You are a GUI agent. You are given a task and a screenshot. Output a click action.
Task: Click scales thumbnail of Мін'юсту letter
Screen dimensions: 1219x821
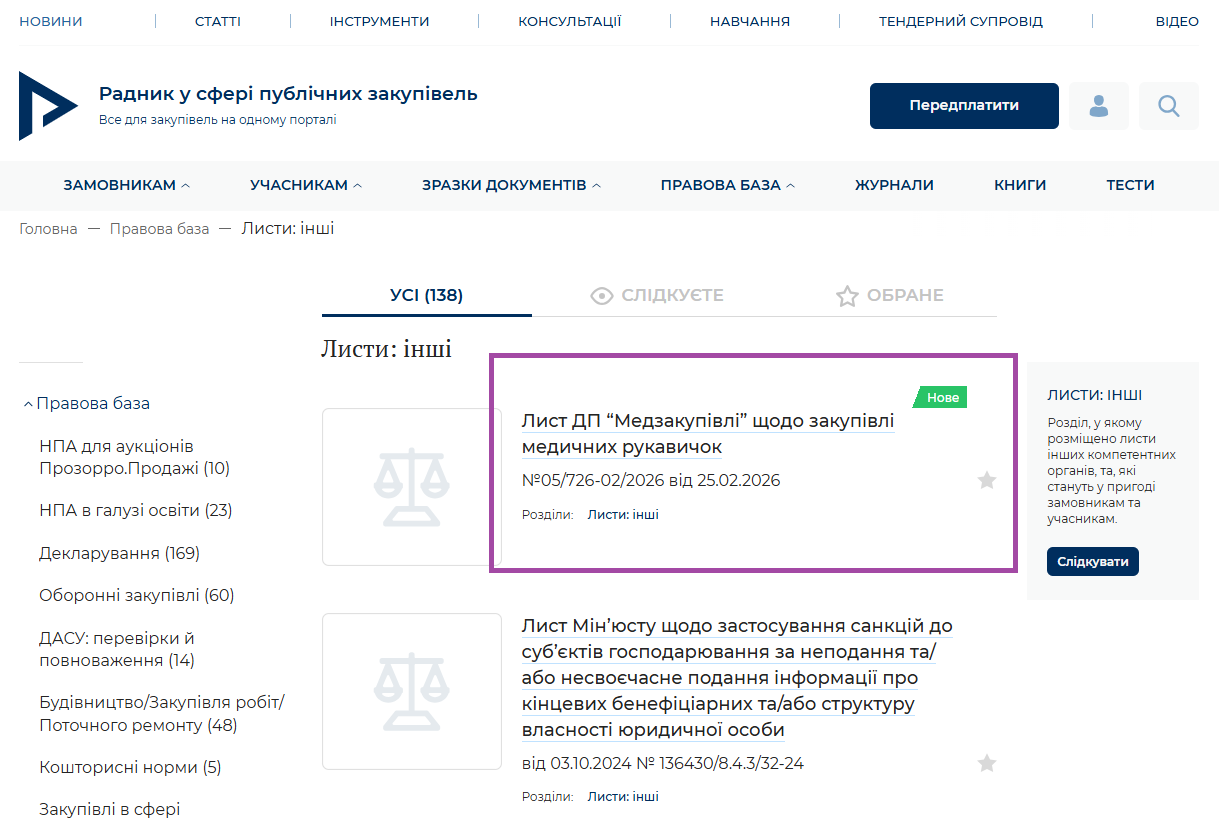point(411,691)
